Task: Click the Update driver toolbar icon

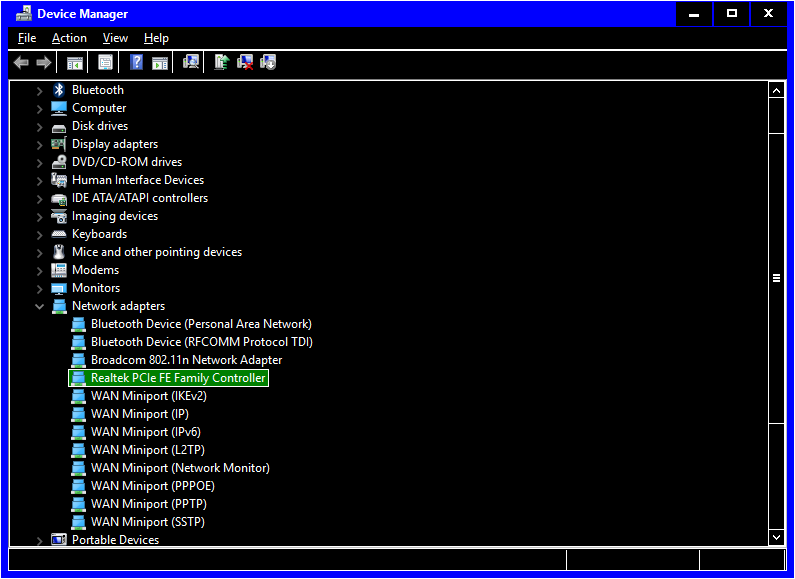Action: (x=222, y=63)
